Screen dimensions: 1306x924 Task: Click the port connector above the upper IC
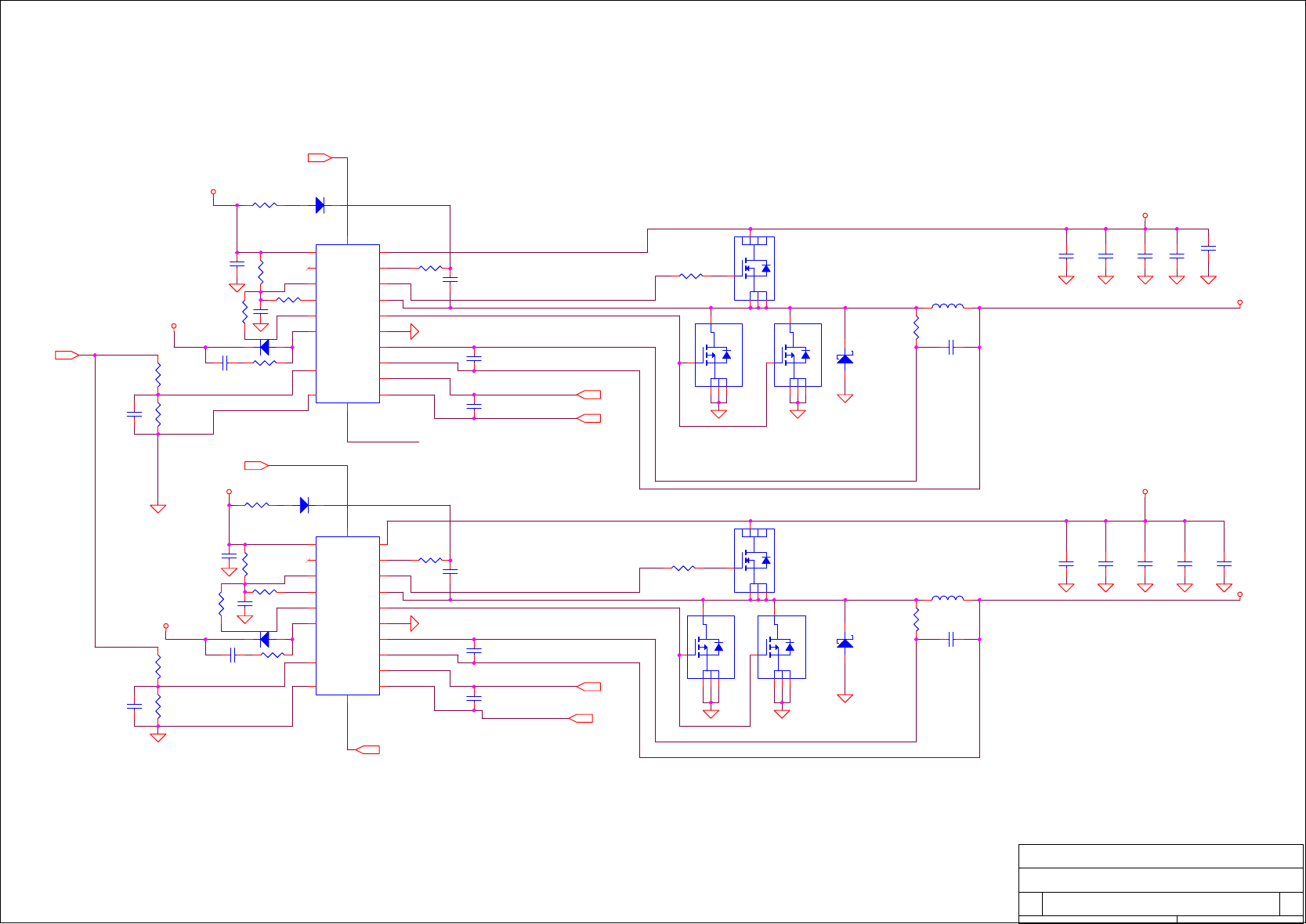320,158
